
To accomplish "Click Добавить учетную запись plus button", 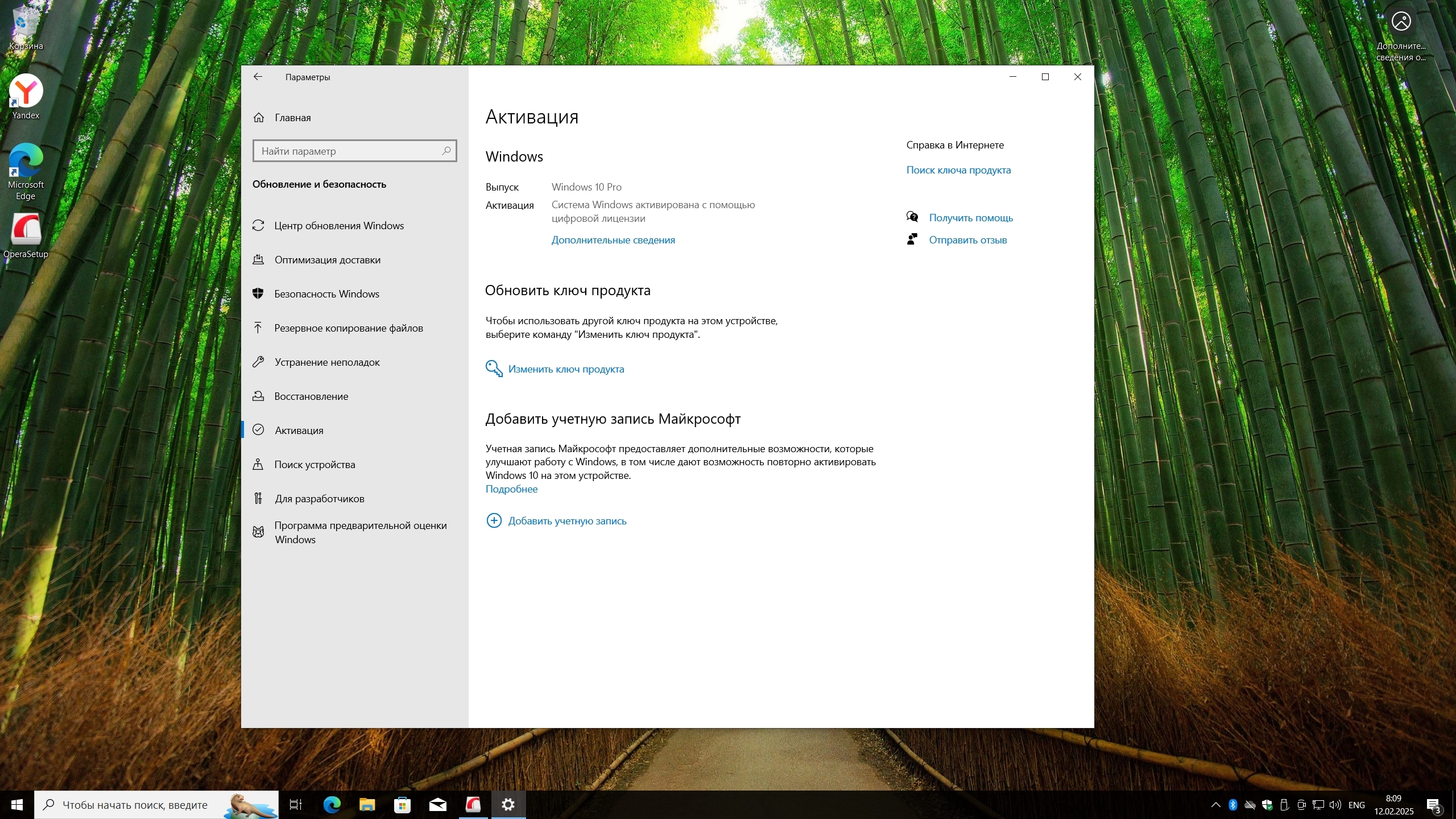I will tap(494, 520).
